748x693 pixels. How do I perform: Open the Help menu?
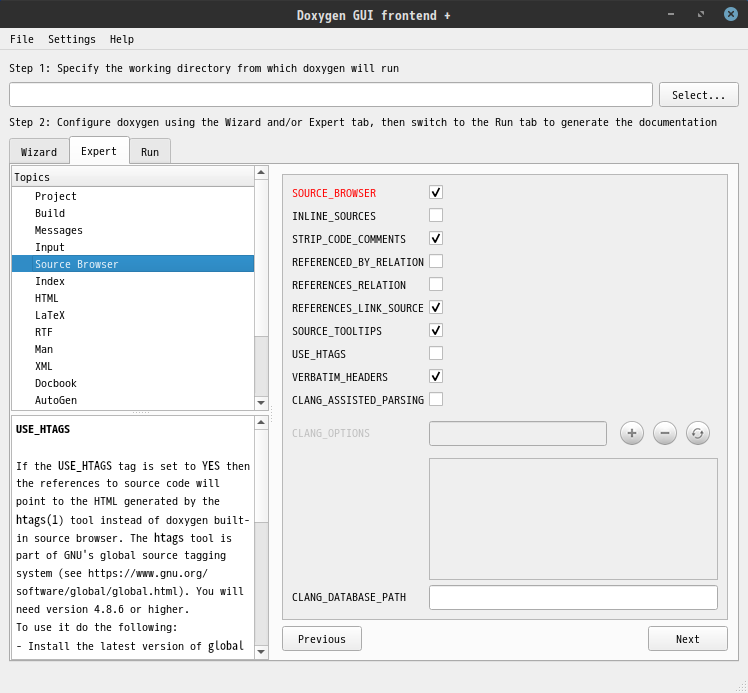[x=122, y=39]
